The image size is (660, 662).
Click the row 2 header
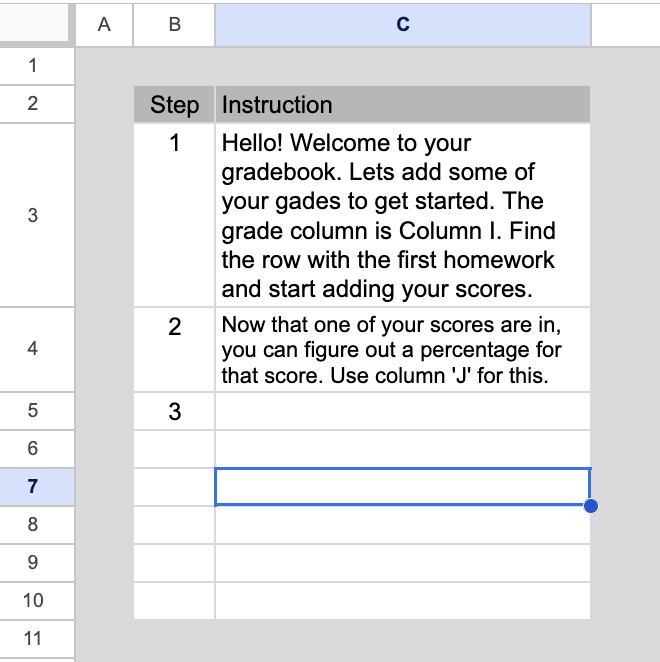point(33,104)
